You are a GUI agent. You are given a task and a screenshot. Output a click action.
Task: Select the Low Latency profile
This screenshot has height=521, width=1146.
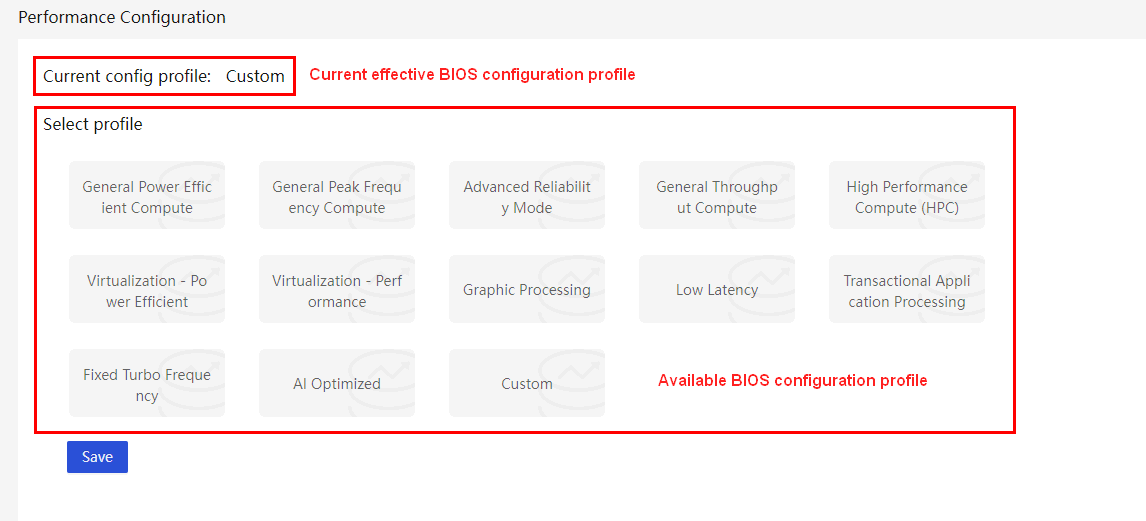point(717,289)
